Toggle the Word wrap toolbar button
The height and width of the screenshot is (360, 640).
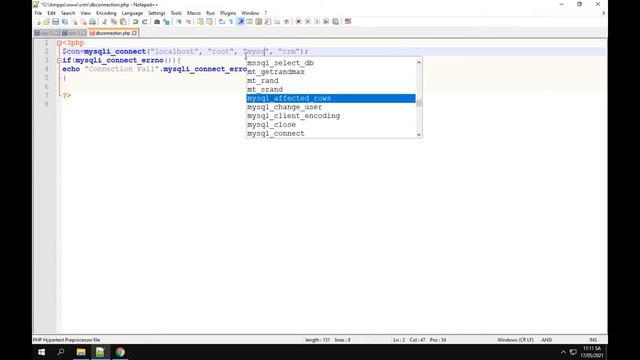[x=222, y=22]
